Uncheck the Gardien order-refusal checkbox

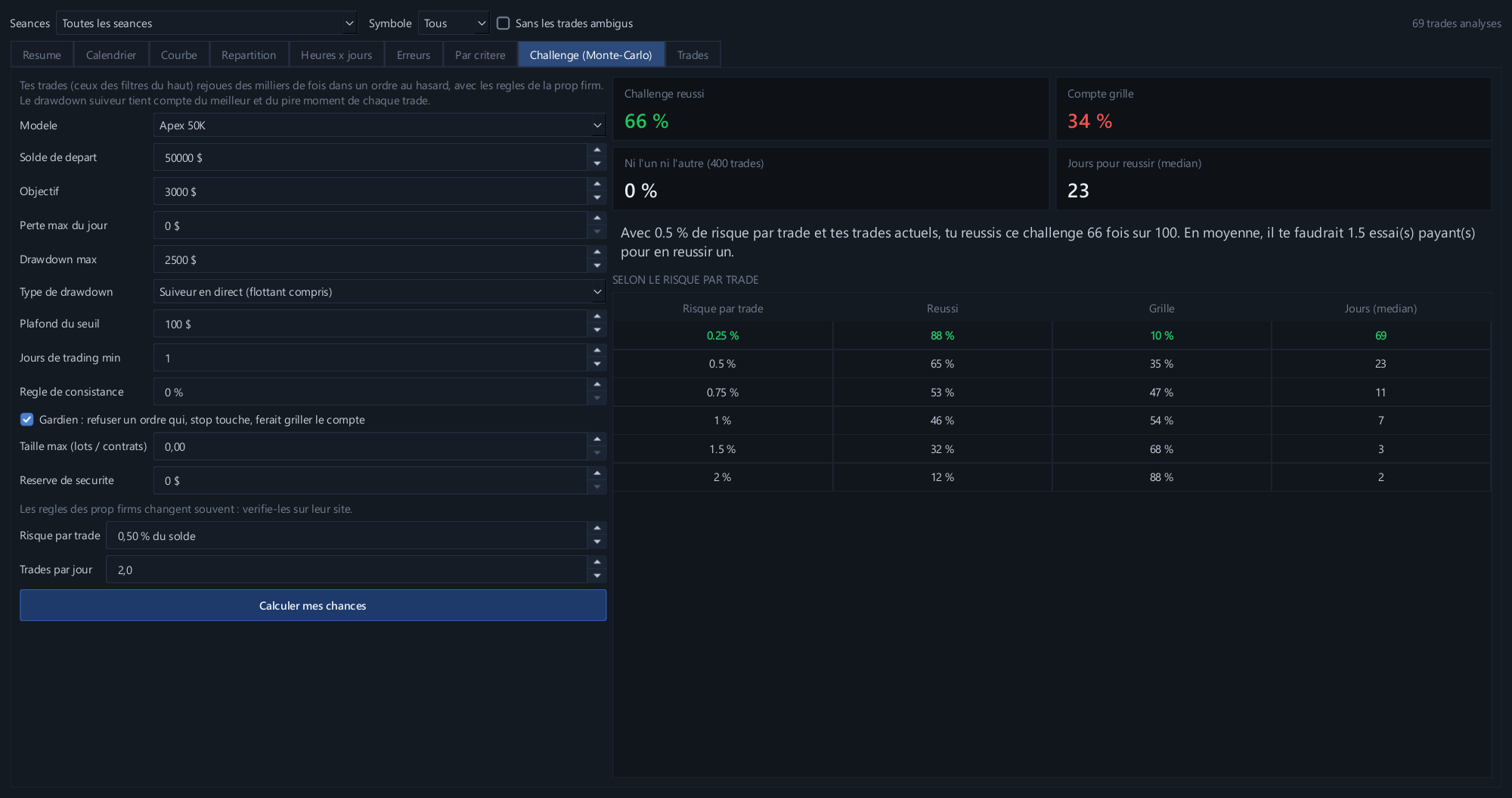coord(27,420)
